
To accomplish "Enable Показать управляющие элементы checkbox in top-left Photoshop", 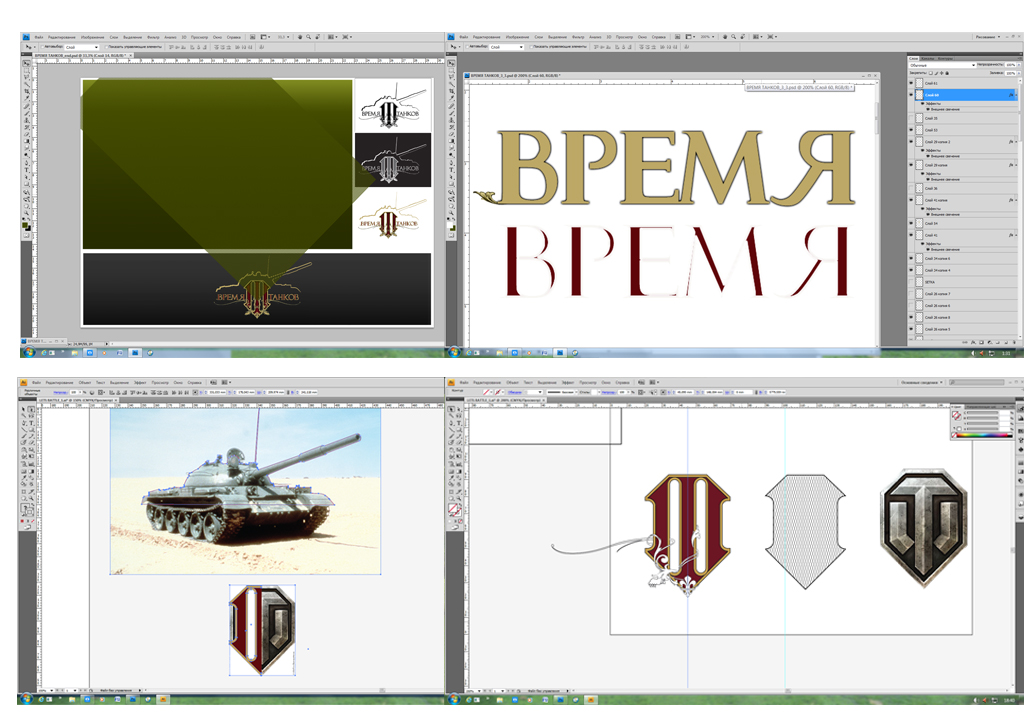I will tap(106, 47).
